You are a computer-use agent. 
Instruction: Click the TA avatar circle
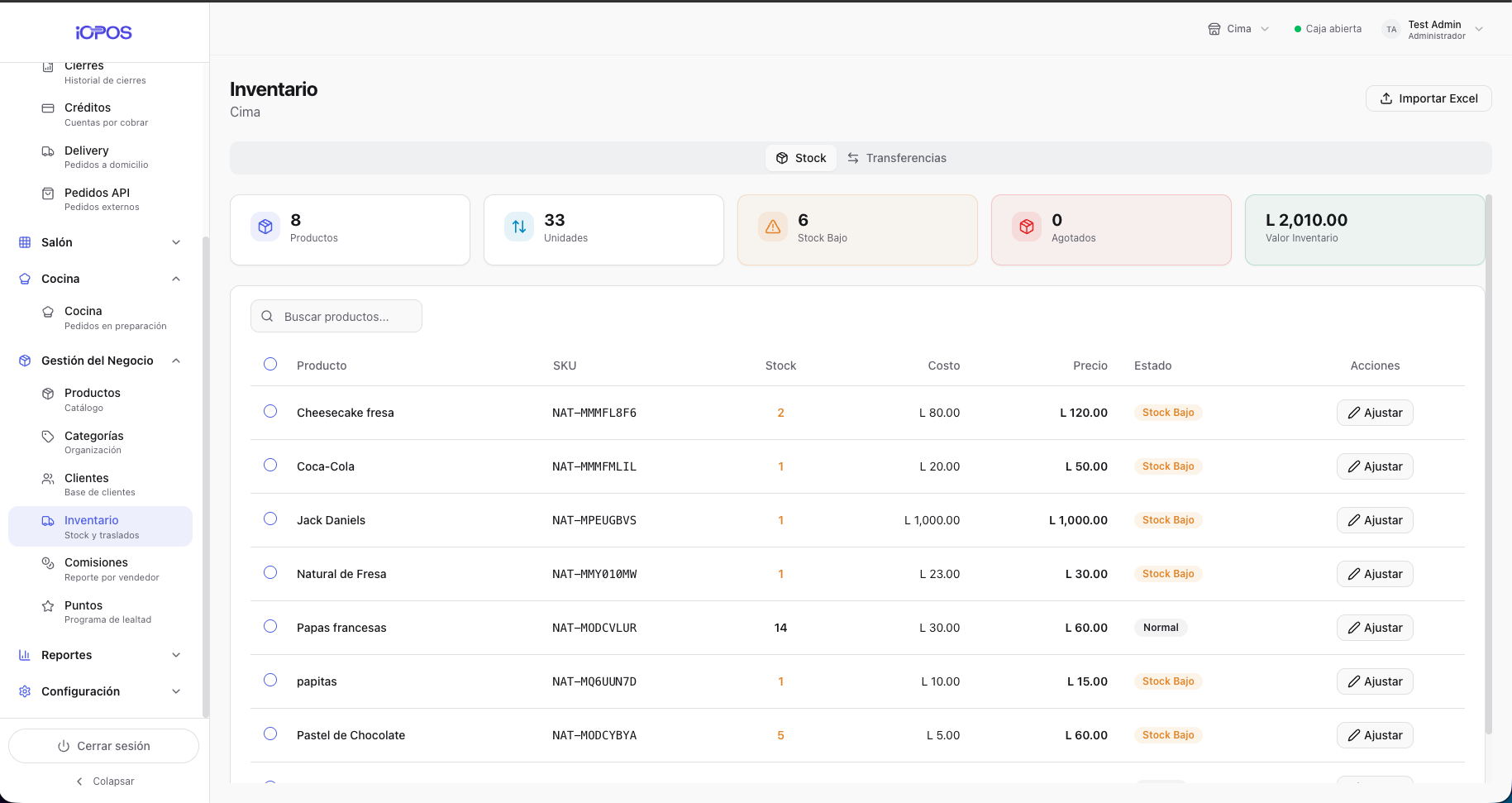click(x=1392, y=29)
